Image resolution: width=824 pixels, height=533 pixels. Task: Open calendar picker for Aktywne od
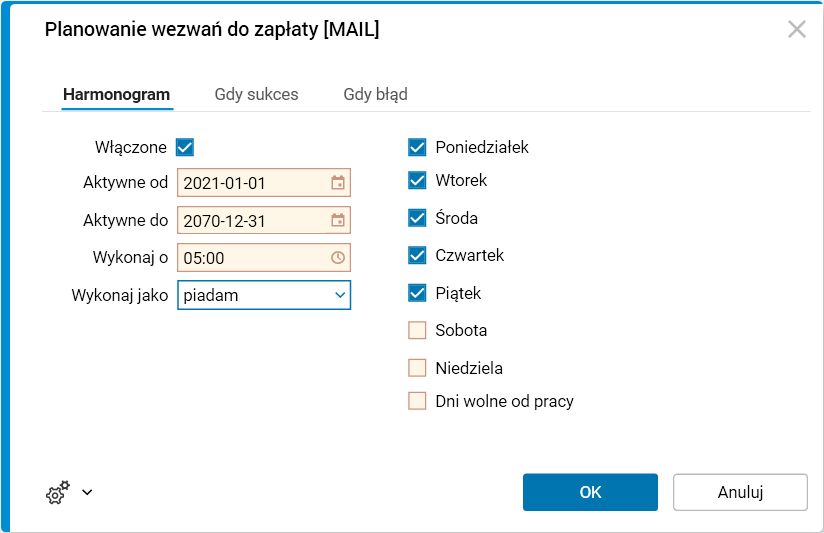338,183
